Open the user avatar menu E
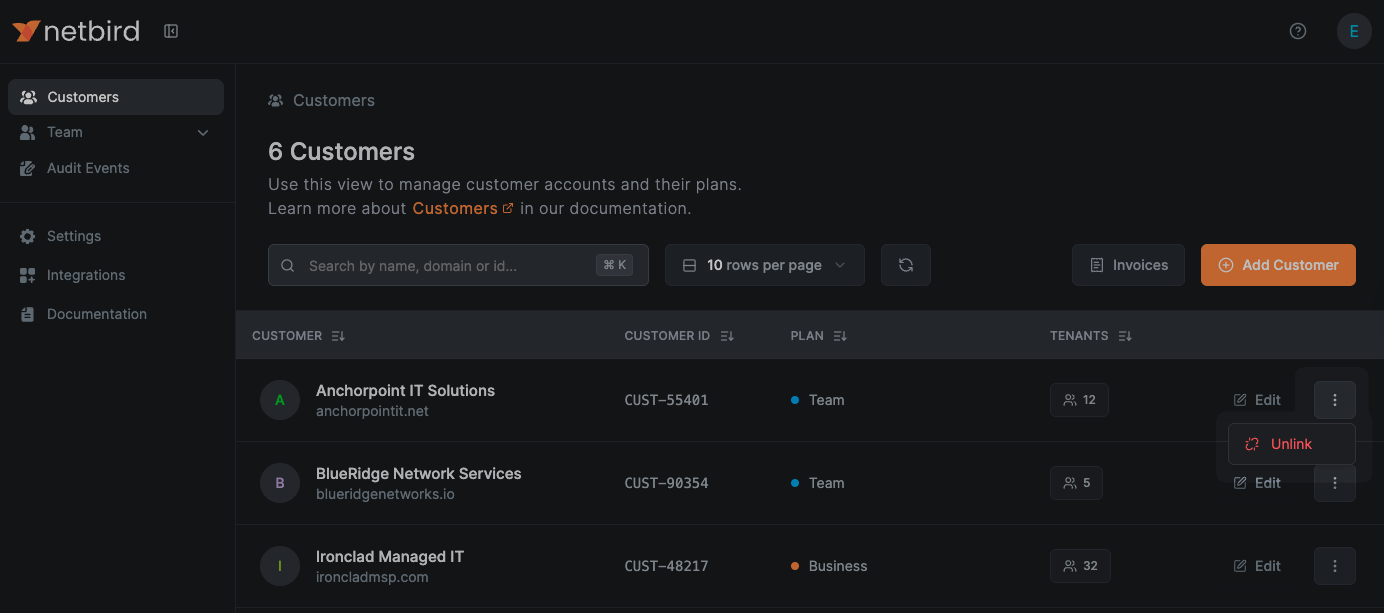Image resolution: width=1384 pixels, height=613 pixels. tap(1354, 31)
